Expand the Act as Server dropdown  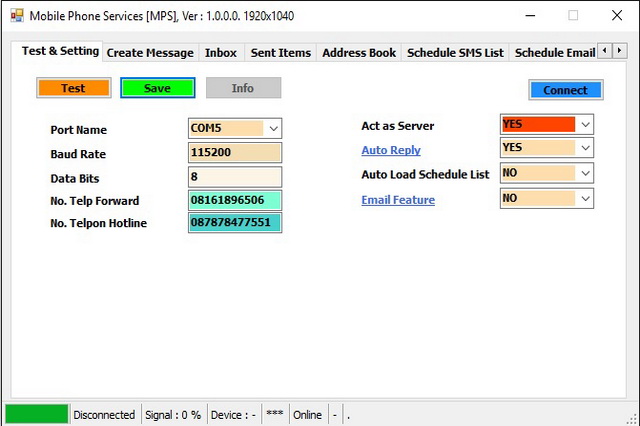pos(585,124)
